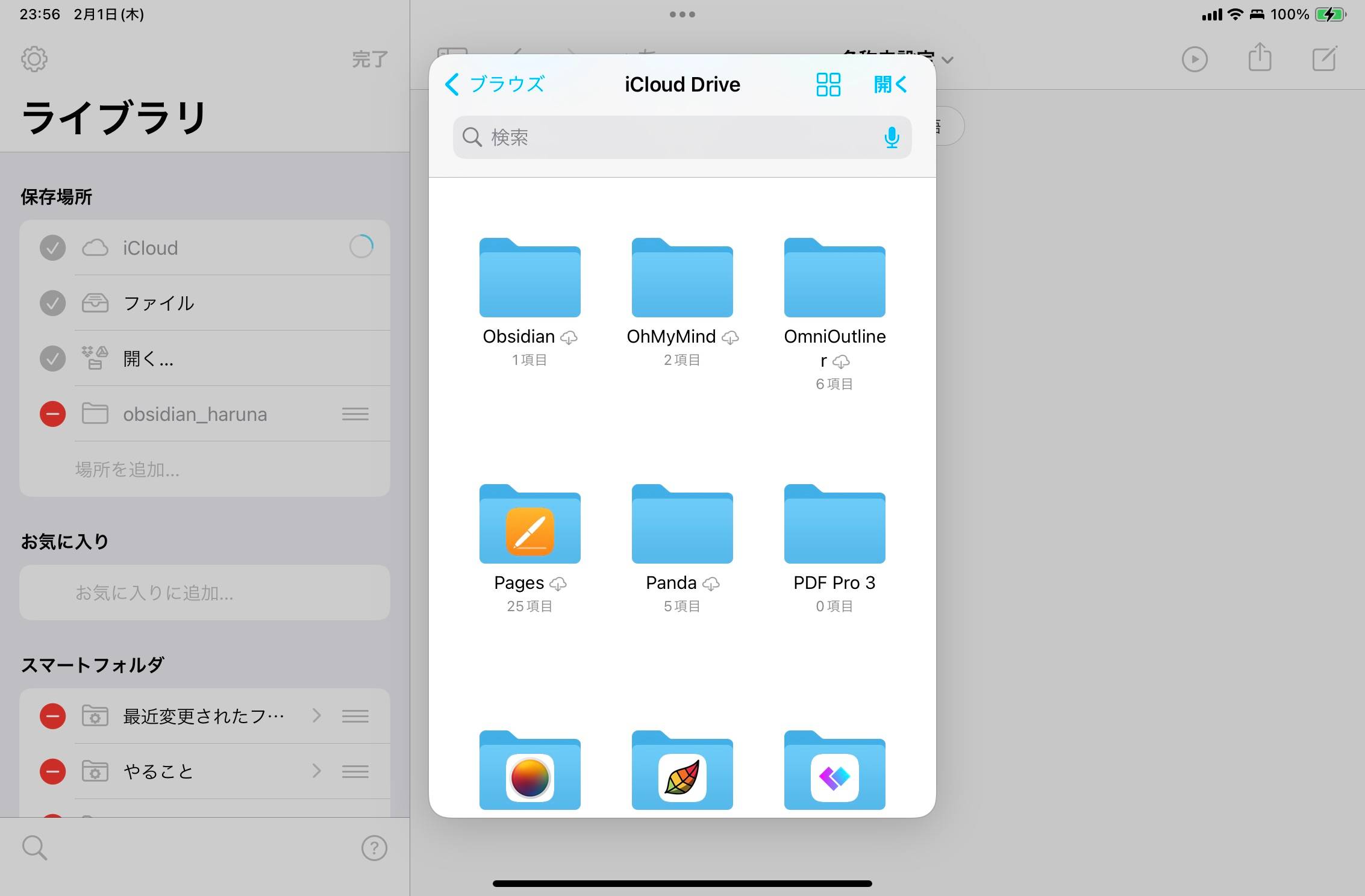Open the help question mark icon

[x=374, y=848]
